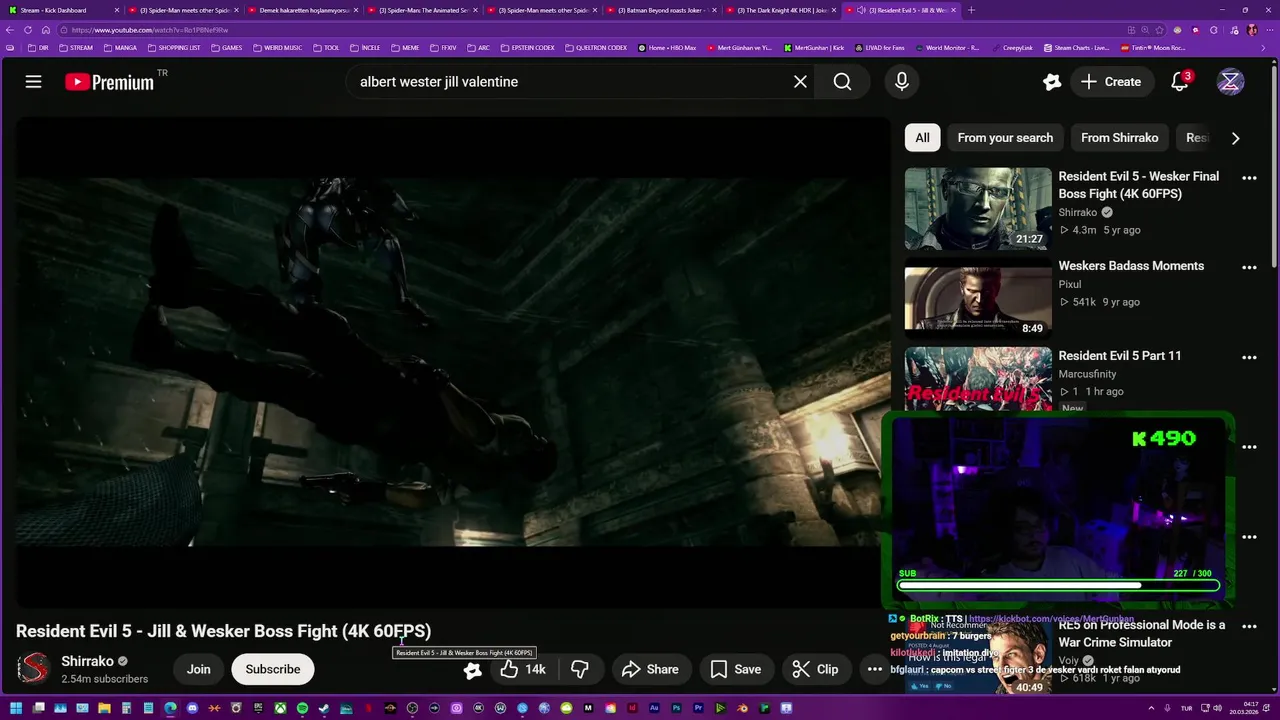
Task: Open Steam from the taskbar
Action: [324, 708]
